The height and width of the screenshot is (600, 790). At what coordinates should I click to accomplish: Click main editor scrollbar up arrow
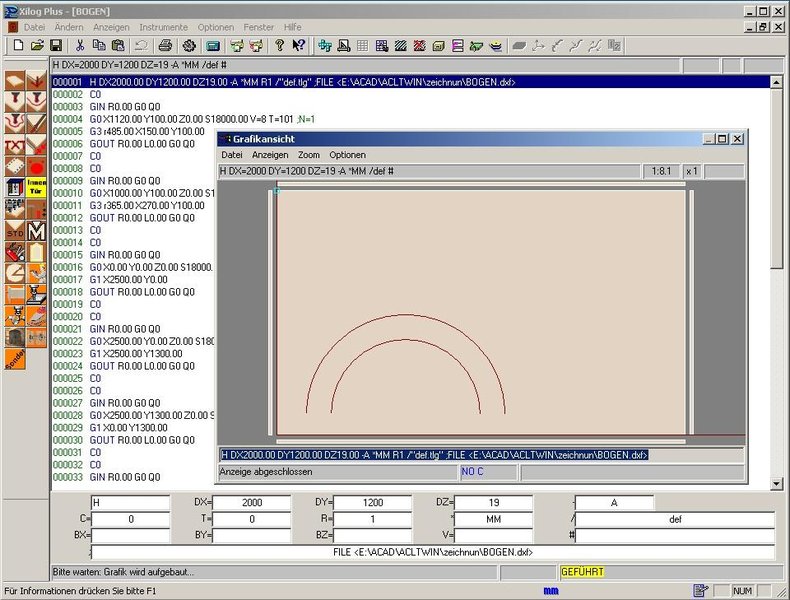tap(776, 82)
